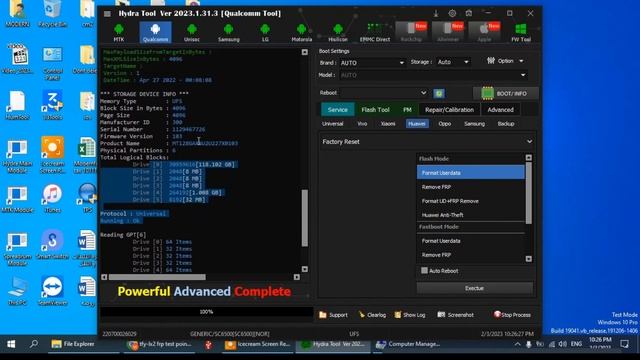640x360 pixels.
Task: Click the download arrow icon in title bar
Action: click(x=436, y=13)
